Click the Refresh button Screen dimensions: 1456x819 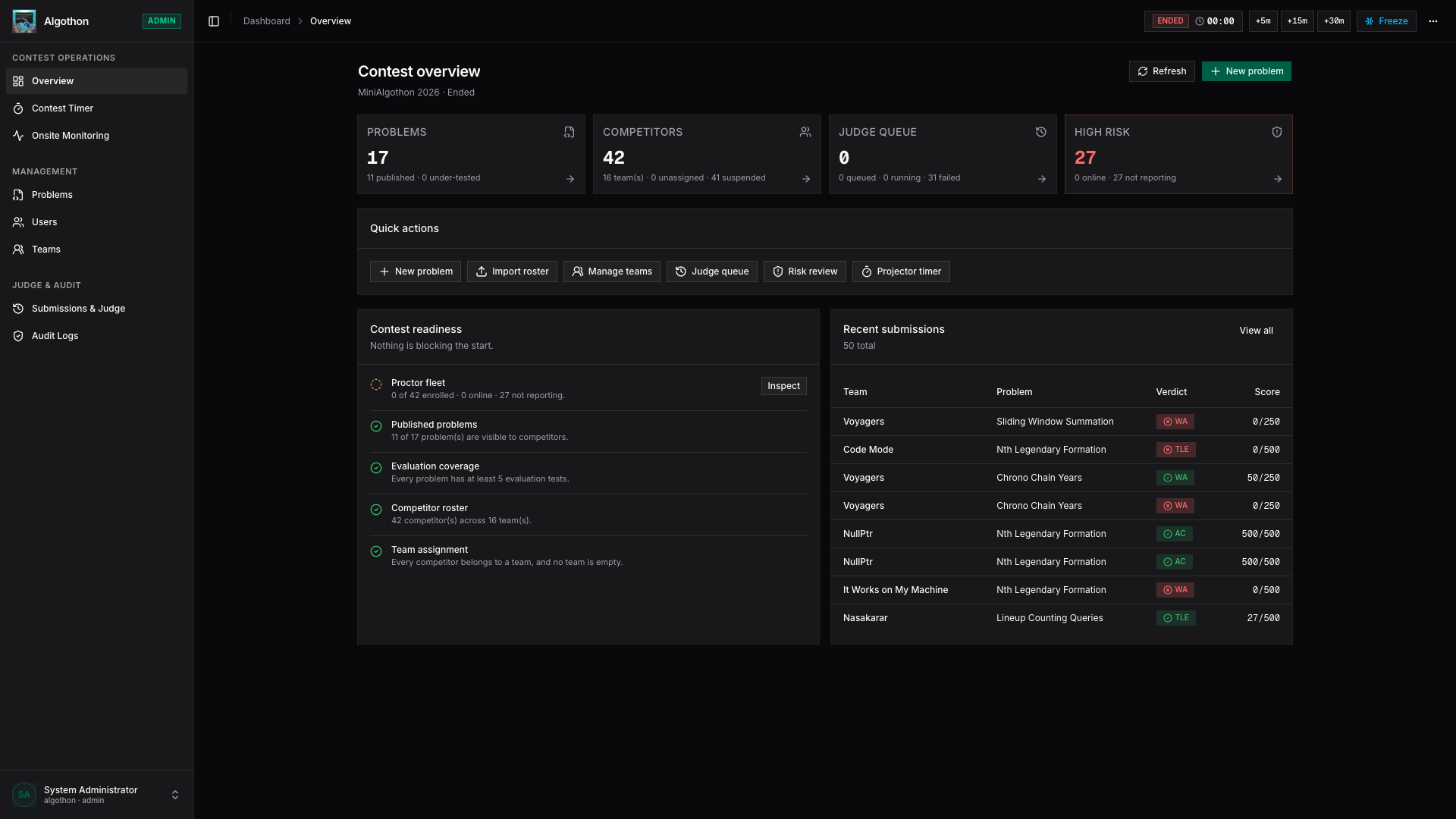point(1162,71)
